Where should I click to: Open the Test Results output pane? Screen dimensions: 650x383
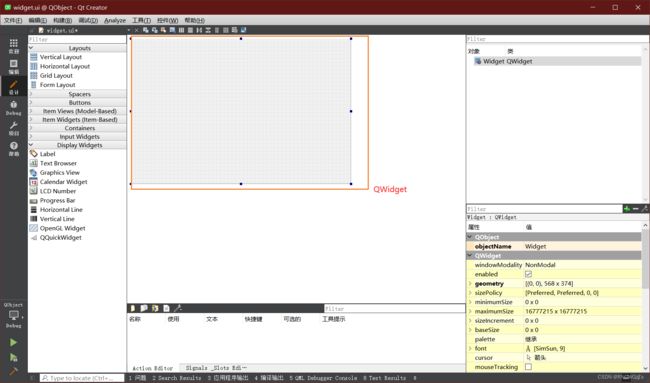(384, 378)
